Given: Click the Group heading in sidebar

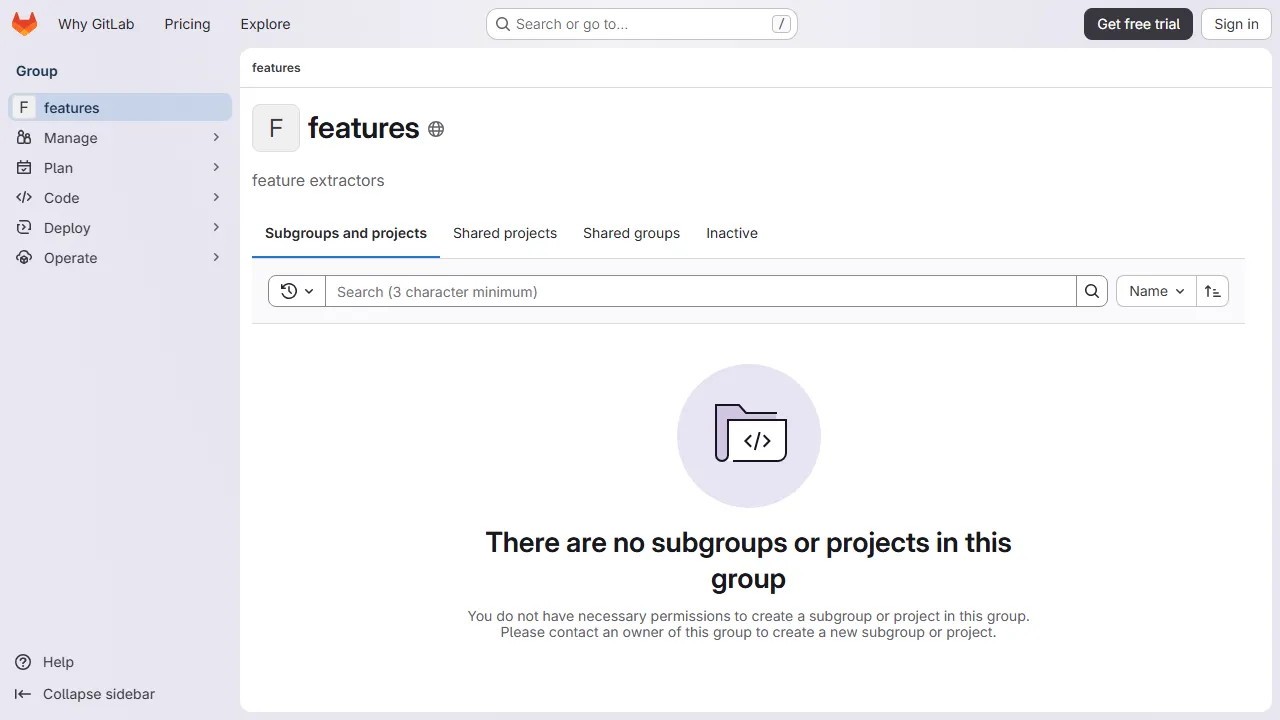Looking at the screenshot, I should point(37,71).
